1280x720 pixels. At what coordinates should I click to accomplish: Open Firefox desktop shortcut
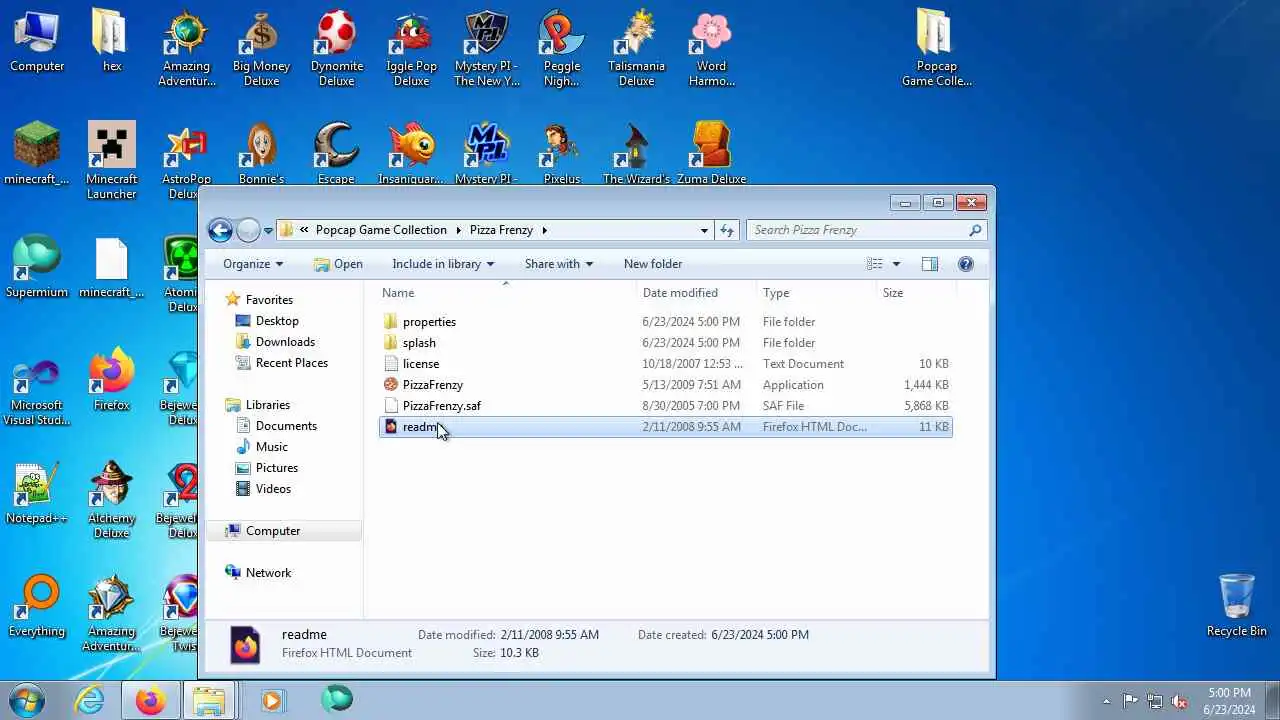[x=111, y=380]
